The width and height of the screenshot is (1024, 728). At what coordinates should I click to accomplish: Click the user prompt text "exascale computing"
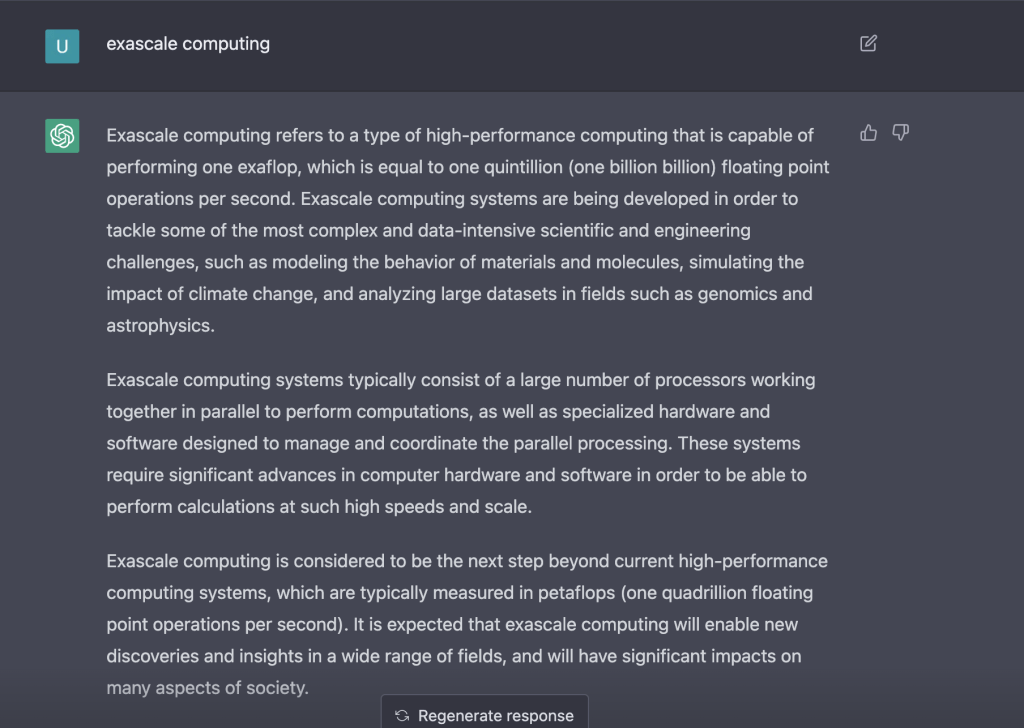(x=188, y=44)
